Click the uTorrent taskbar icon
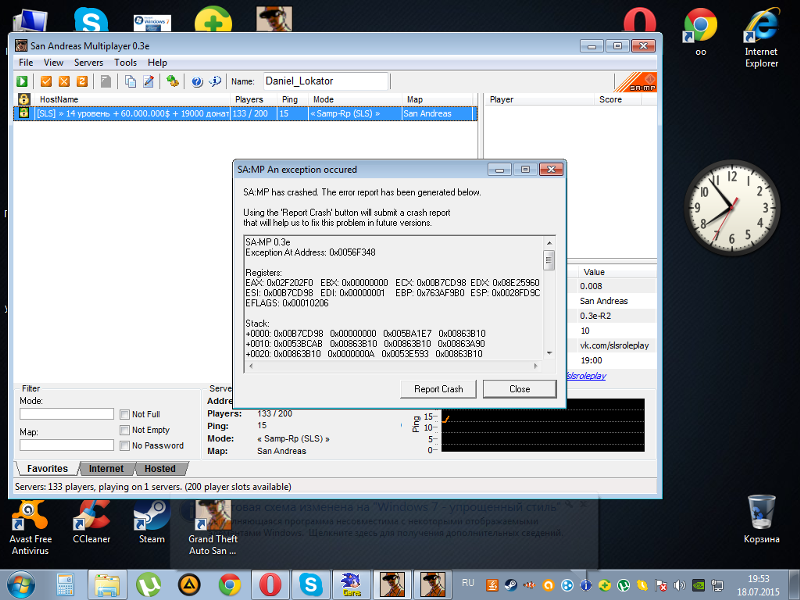Screen dimensions: 800x600 click(148, 585)
